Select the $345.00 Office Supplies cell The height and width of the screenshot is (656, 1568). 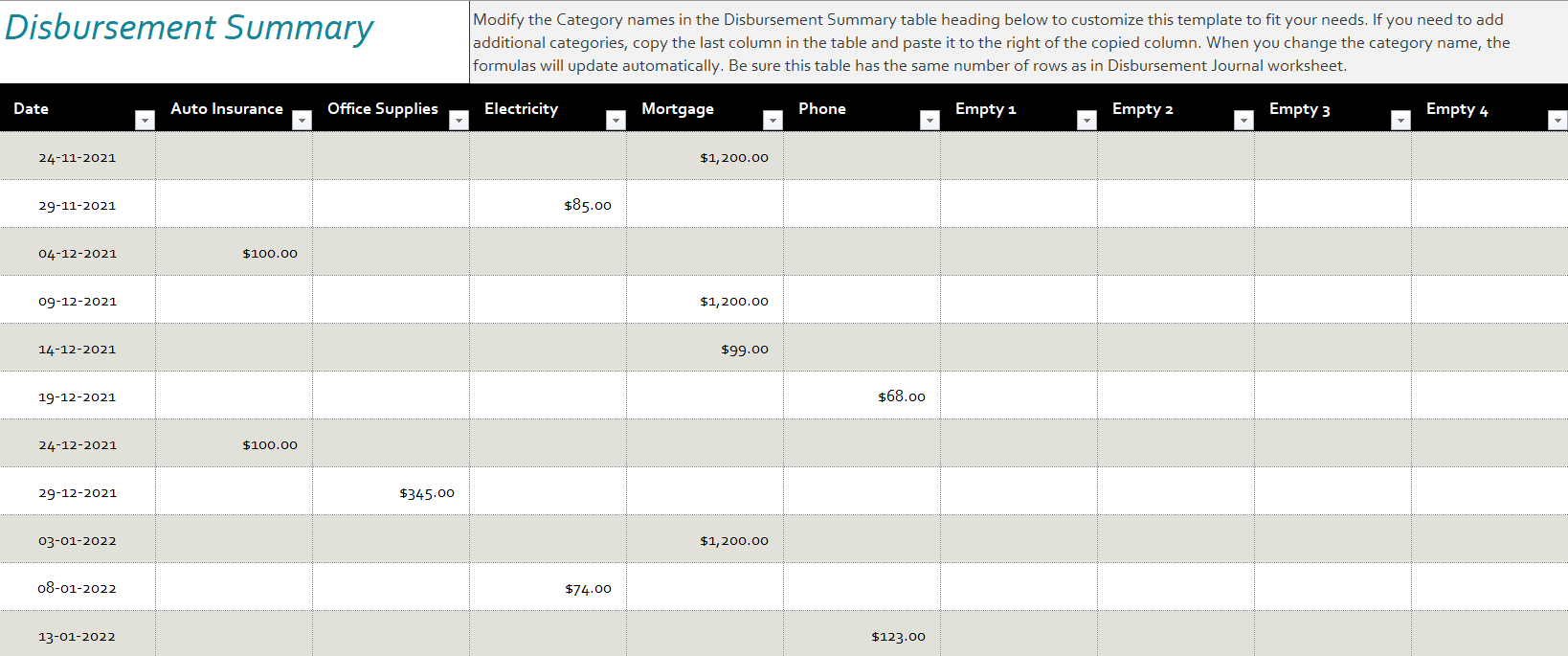pyautogui.click(x=392, y=491)
